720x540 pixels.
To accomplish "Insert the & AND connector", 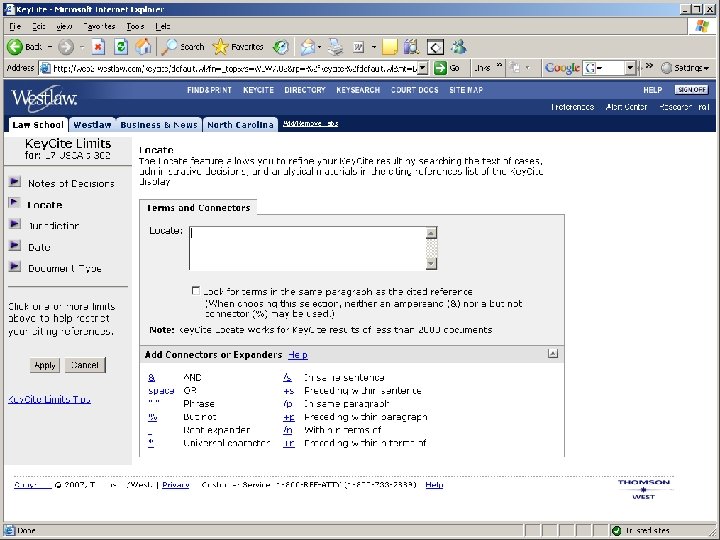I will [x=152, y=377].
